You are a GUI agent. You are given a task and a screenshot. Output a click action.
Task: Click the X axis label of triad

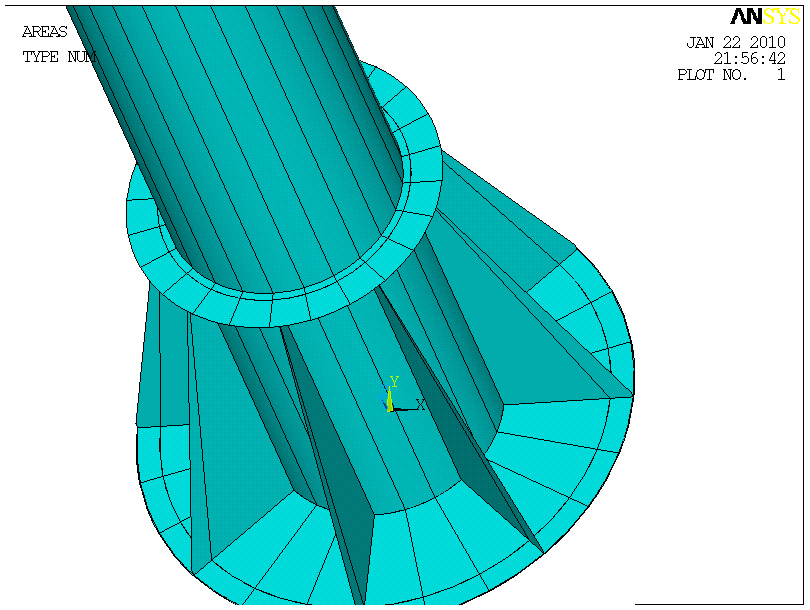coord(420,404)
